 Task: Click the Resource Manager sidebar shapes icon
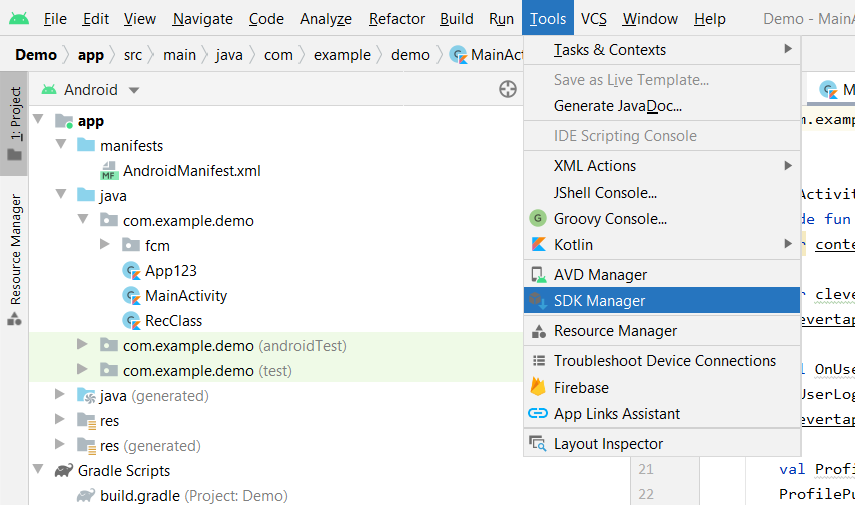coord(14,318)
